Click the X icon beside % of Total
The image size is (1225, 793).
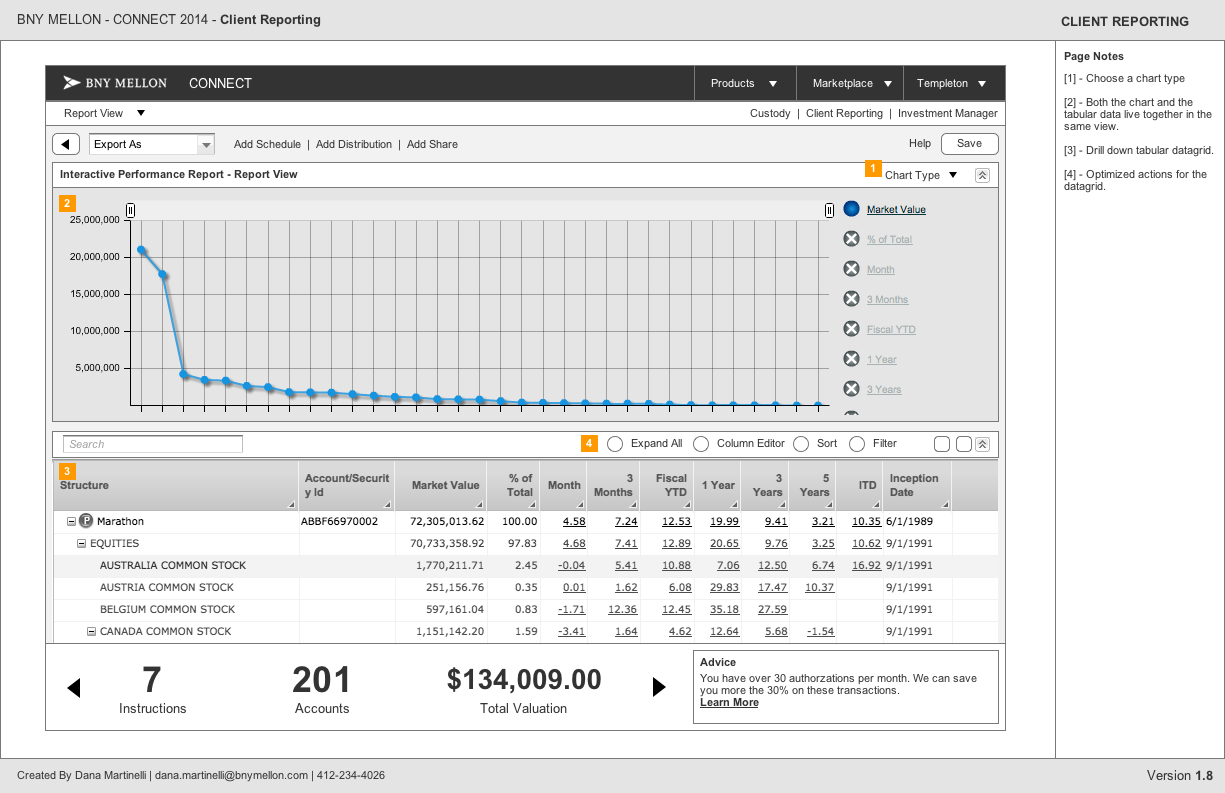pos(851,239)
